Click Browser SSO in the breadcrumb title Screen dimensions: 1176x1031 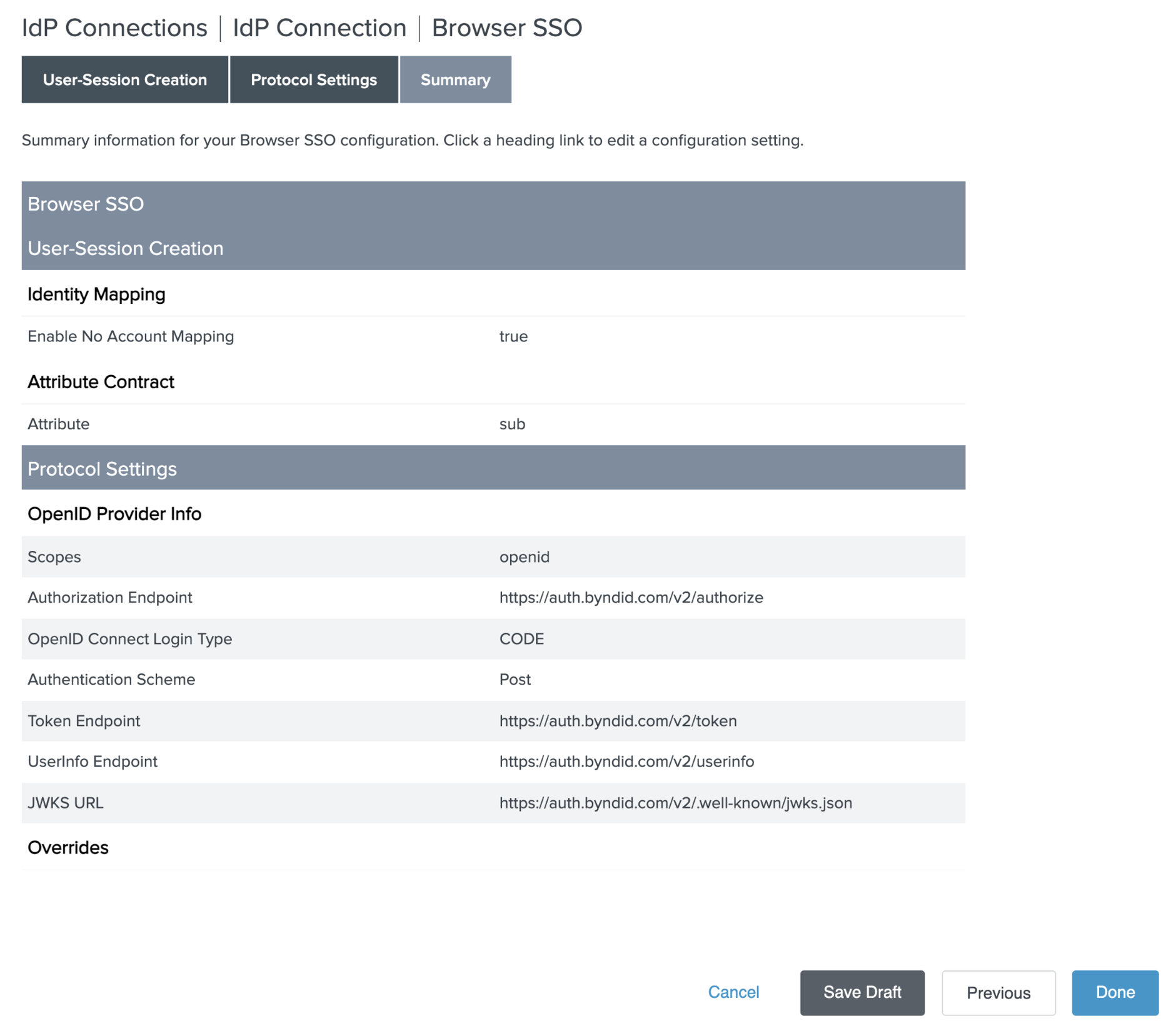506,28
